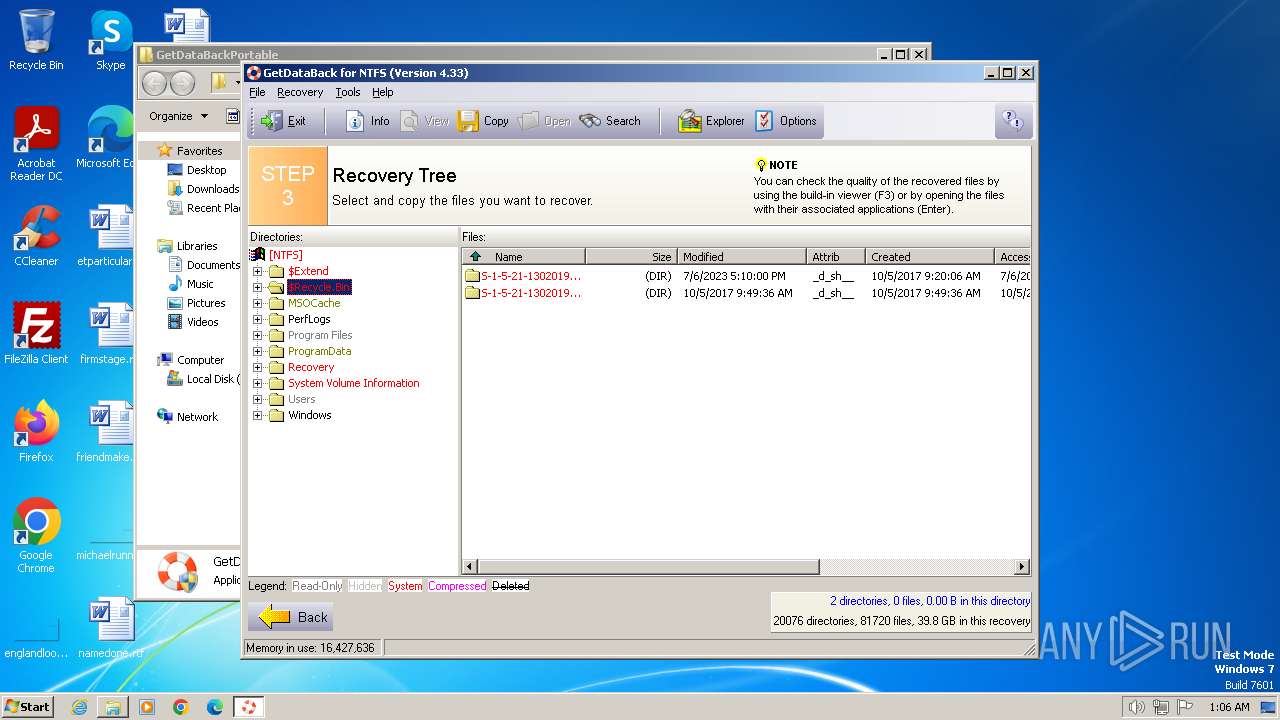Open the File menu
The image size is (1280, 720).
pos(257,92)
